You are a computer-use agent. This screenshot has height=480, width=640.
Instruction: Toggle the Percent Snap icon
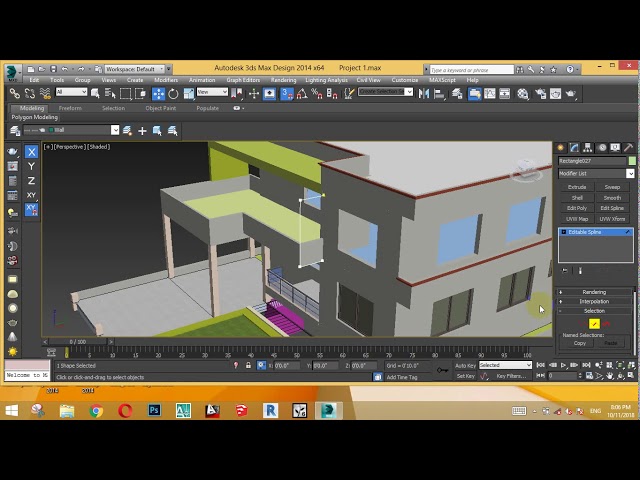coord(317,94)
